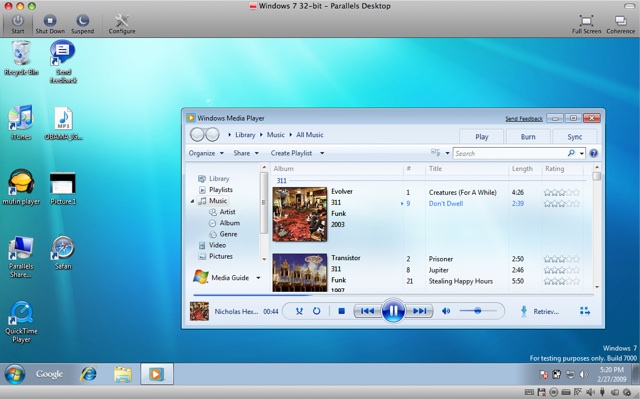Switch to Now Playing view icon
The image size is (640, 399).
tap(585, 311)
